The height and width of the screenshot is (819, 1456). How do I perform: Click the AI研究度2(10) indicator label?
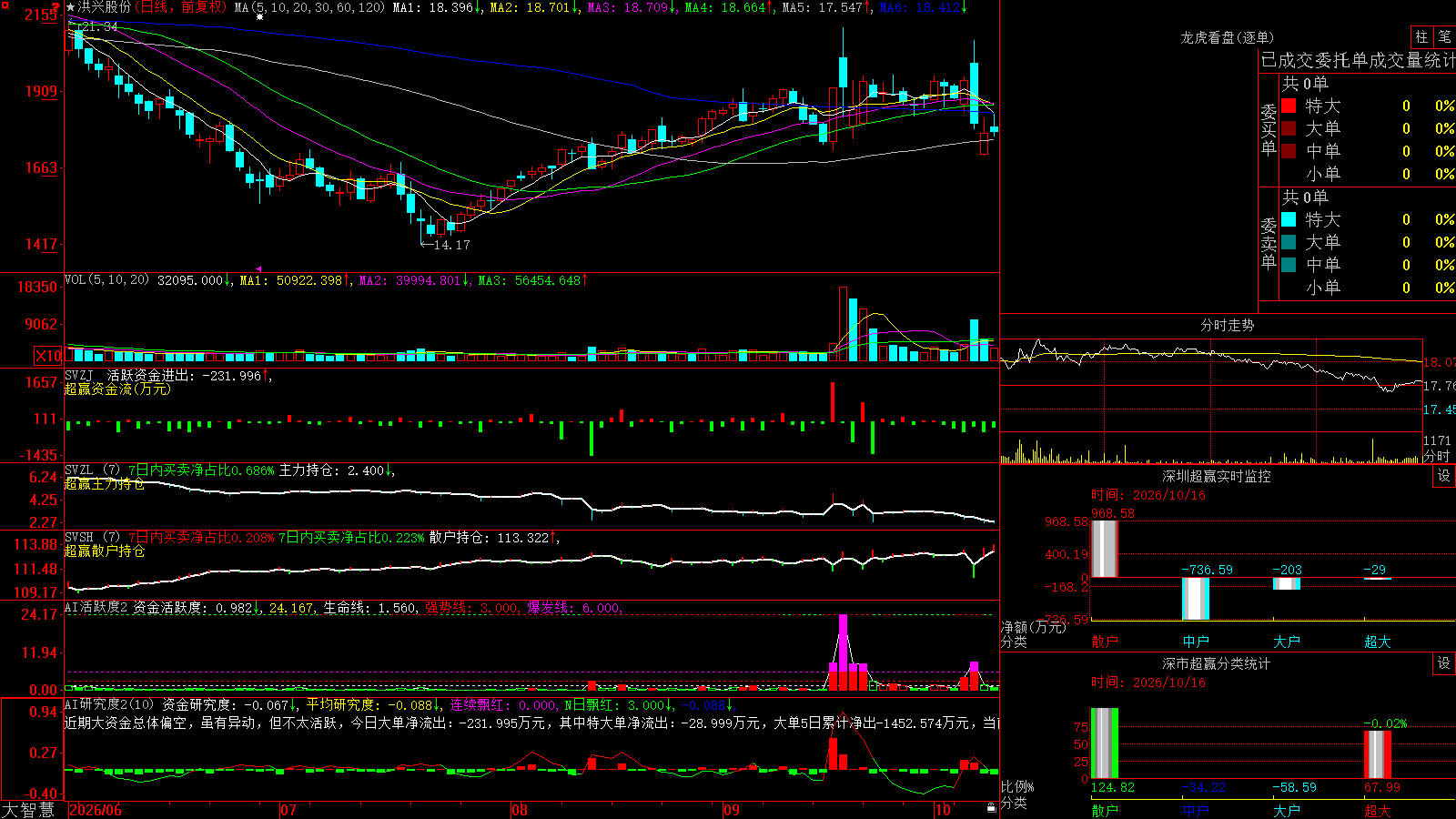pos(110,704)
